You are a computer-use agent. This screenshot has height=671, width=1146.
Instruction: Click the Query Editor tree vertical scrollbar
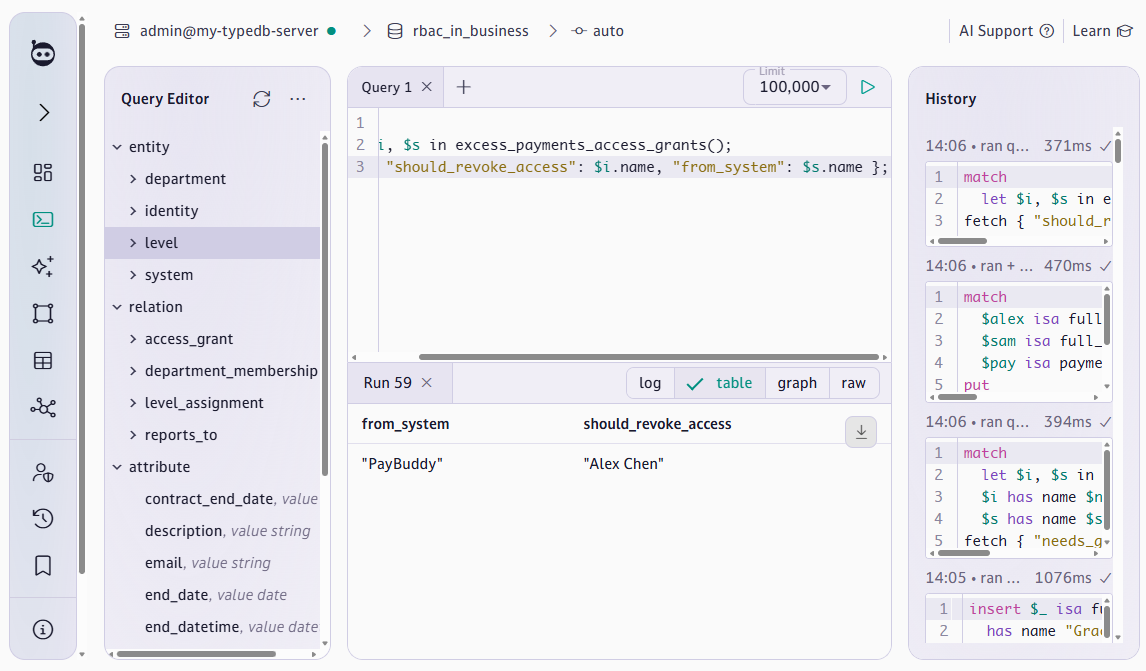click(325, 309)
